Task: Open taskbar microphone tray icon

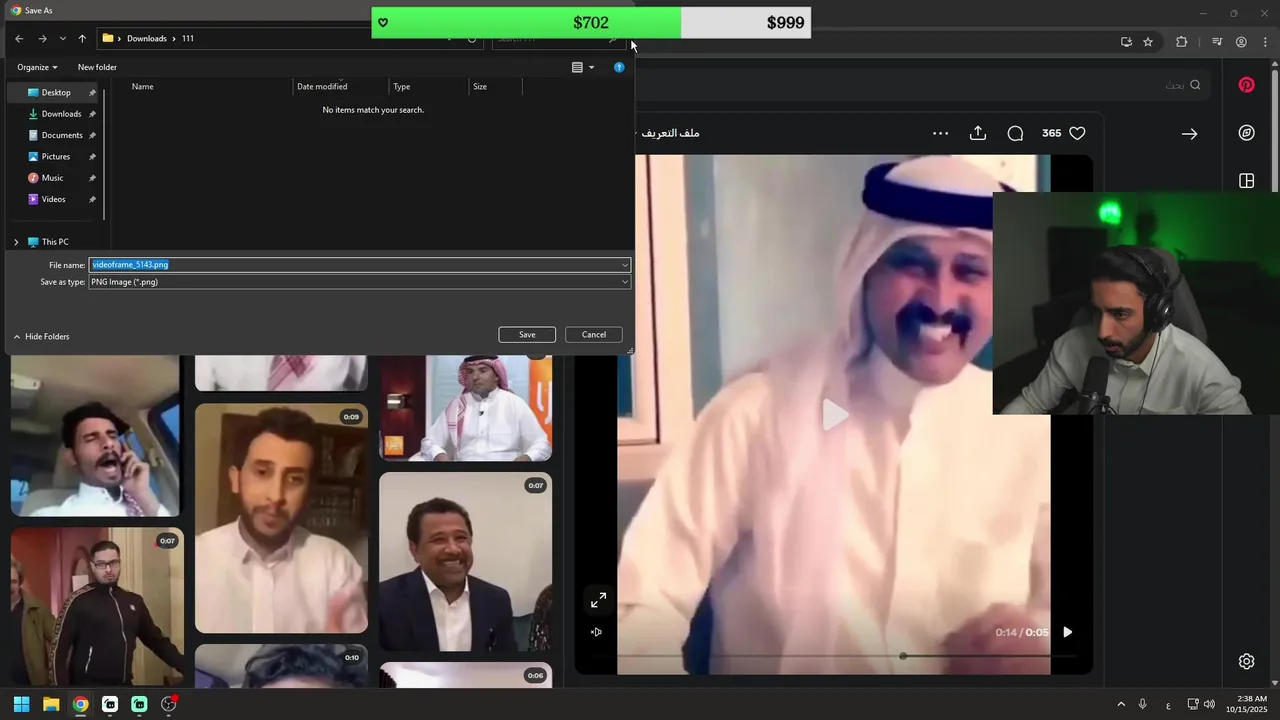Action: [x=1142, y=705]
